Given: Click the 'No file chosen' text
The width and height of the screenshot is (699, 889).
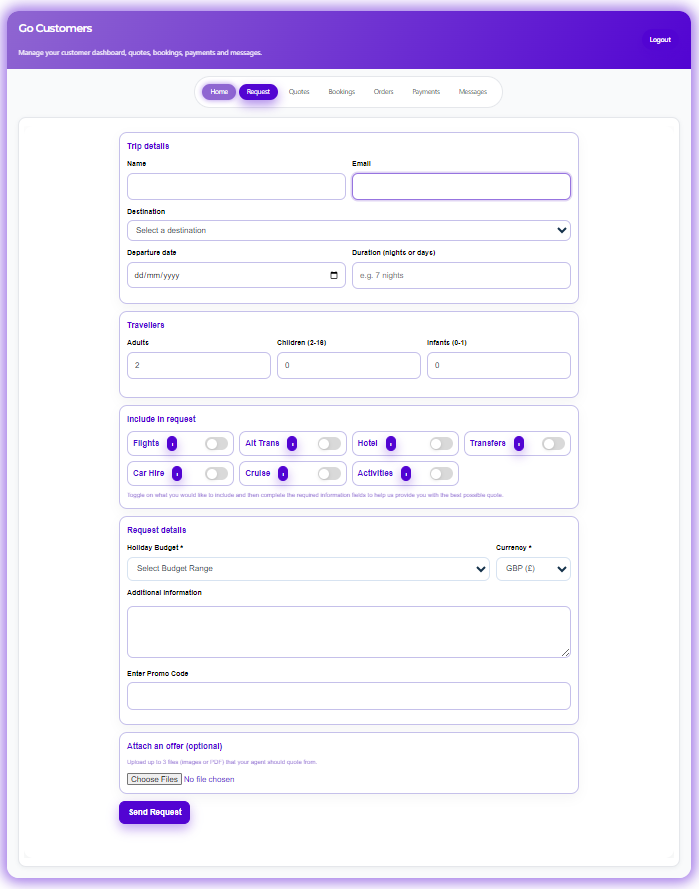Looking at the screenshot, I should click(209, 780).
